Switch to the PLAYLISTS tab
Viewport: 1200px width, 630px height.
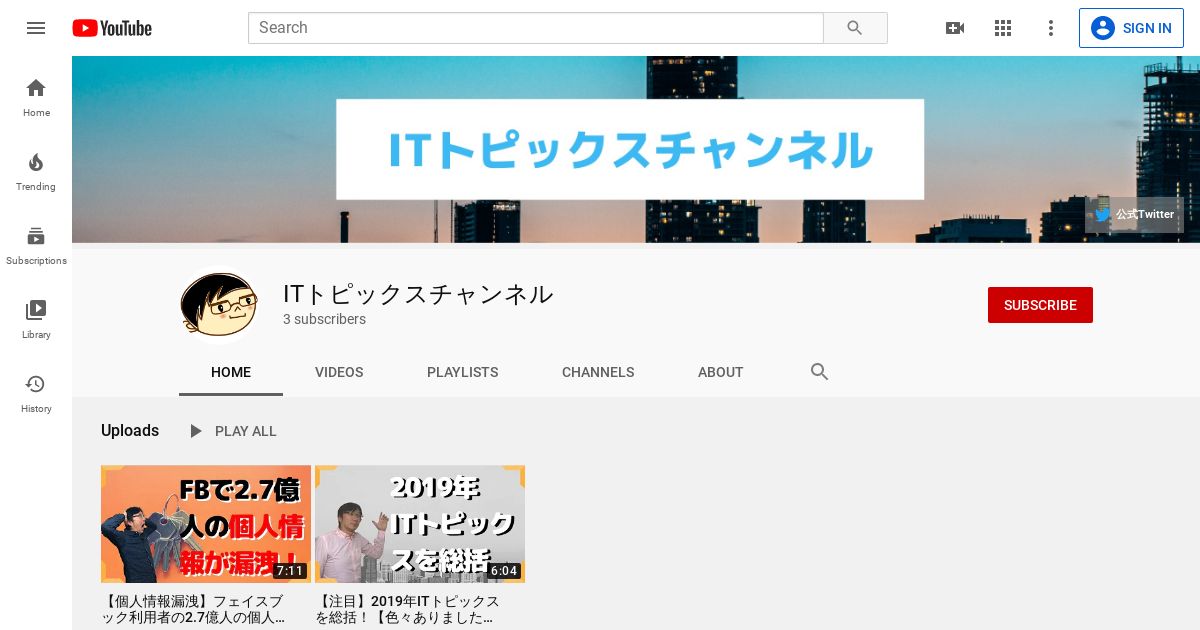pos(462,372)
